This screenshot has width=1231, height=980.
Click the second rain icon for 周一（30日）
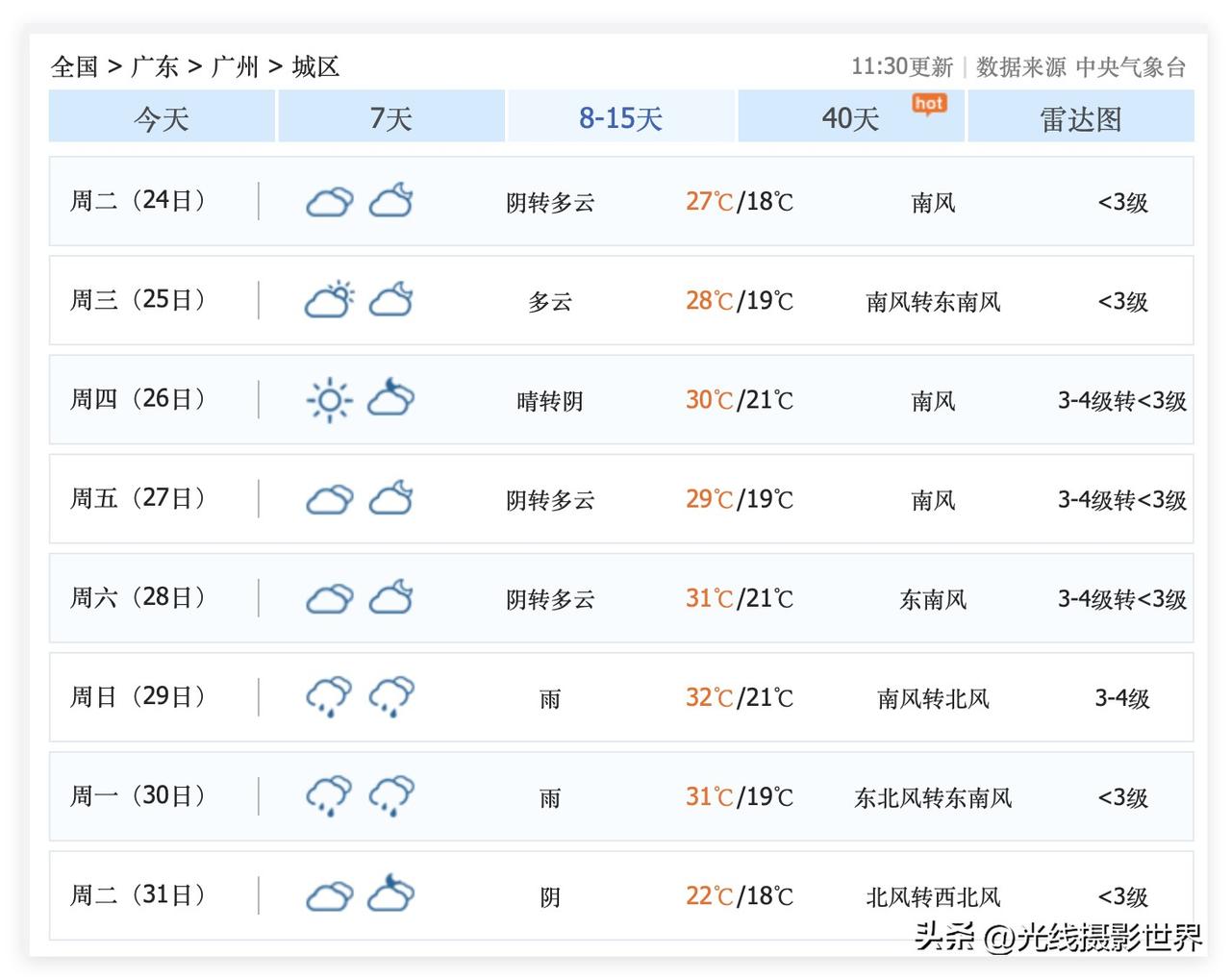coord(391,796)
